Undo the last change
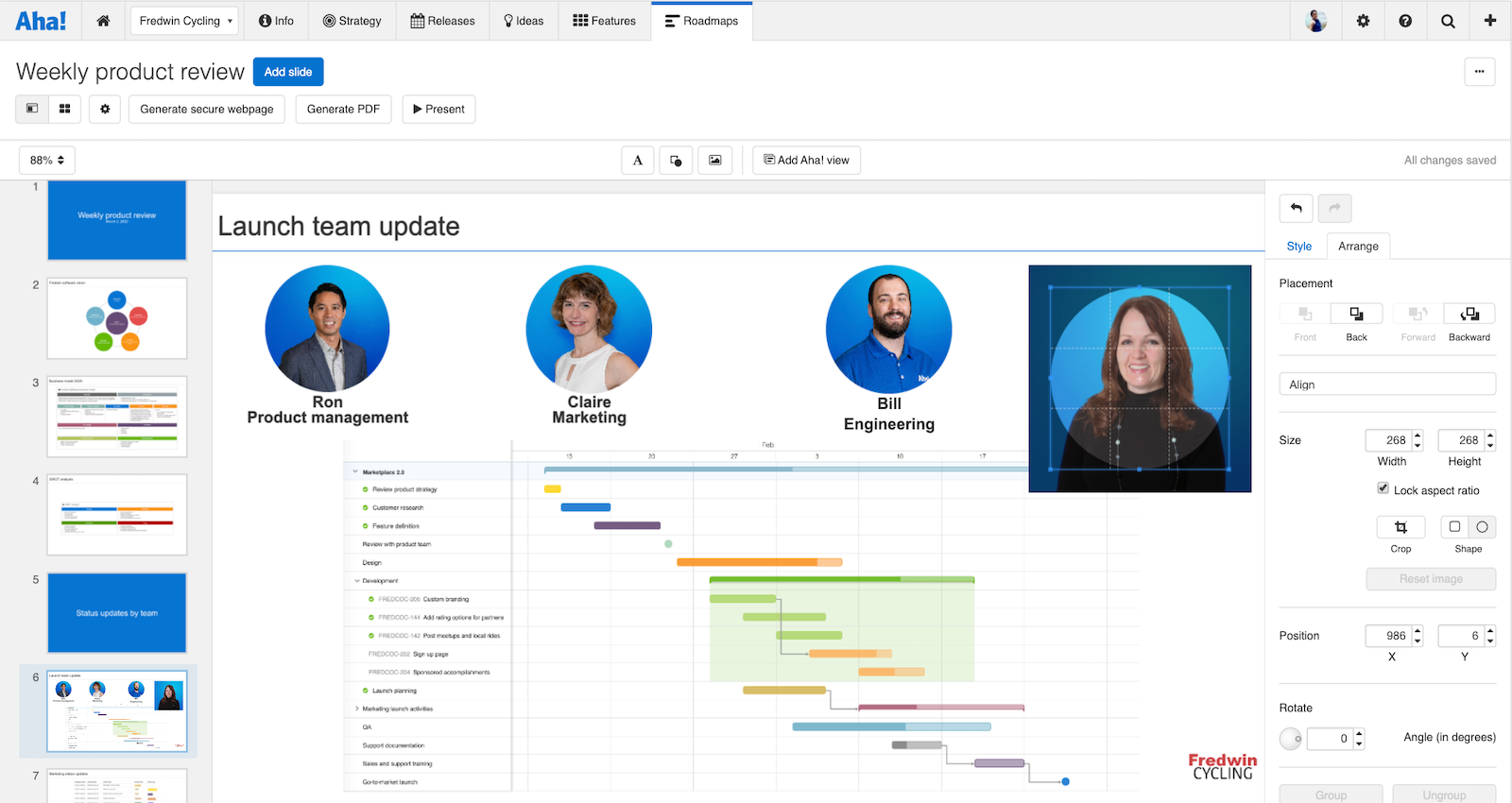 (x=1297, y=208)
